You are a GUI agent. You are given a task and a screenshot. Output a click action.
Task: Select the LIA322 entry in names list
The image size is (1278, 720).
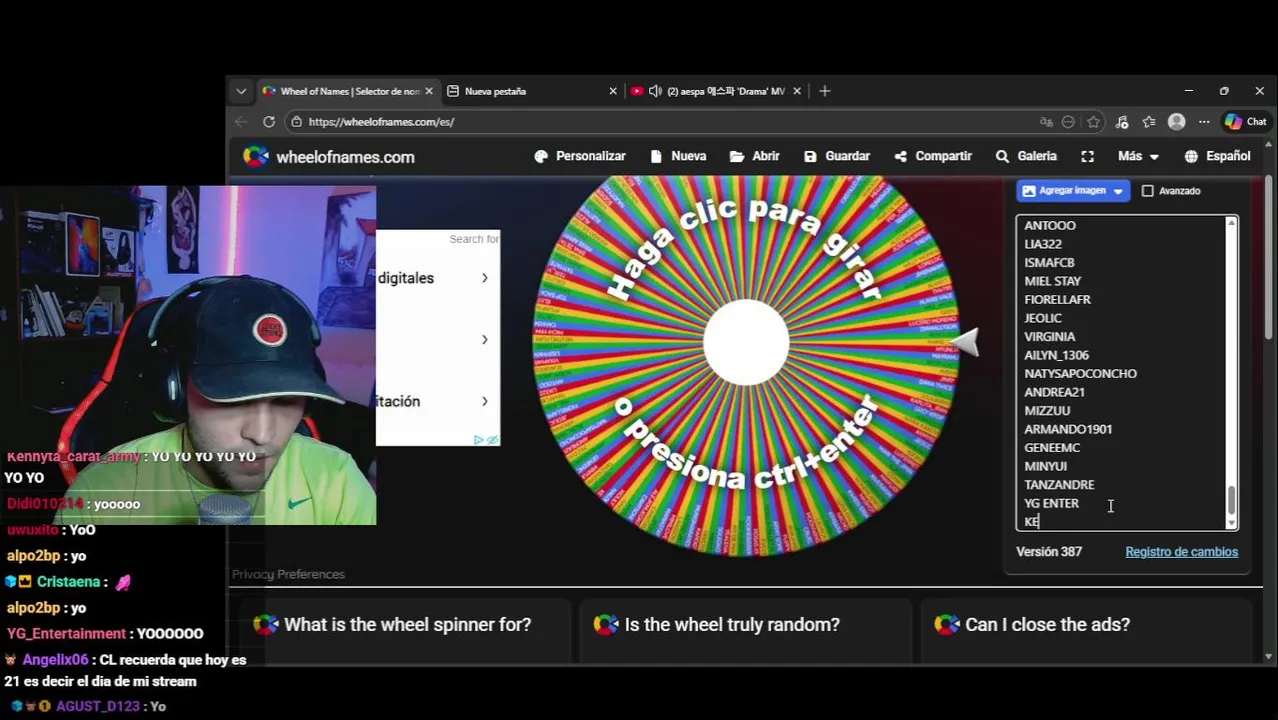[1043, 244]
